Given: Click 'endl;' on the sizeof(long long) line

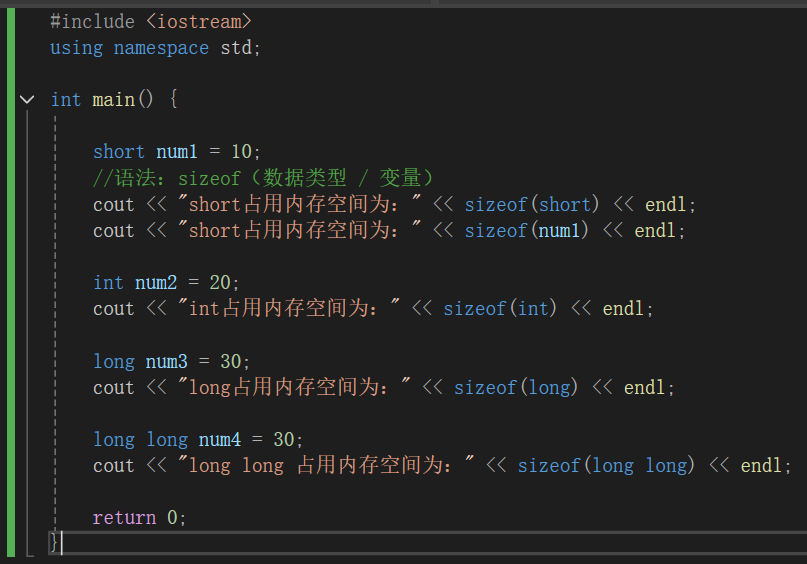Looking at the screenshot, I should (x=766, y=466).
